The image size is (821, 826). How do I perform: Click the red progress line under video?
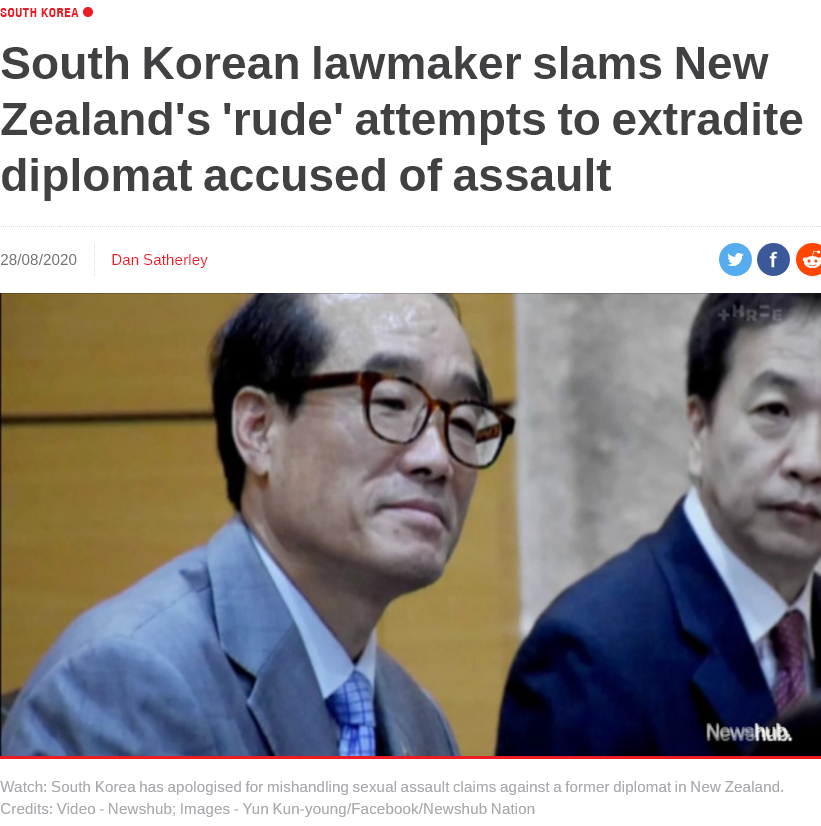click(x=410, y=758)
